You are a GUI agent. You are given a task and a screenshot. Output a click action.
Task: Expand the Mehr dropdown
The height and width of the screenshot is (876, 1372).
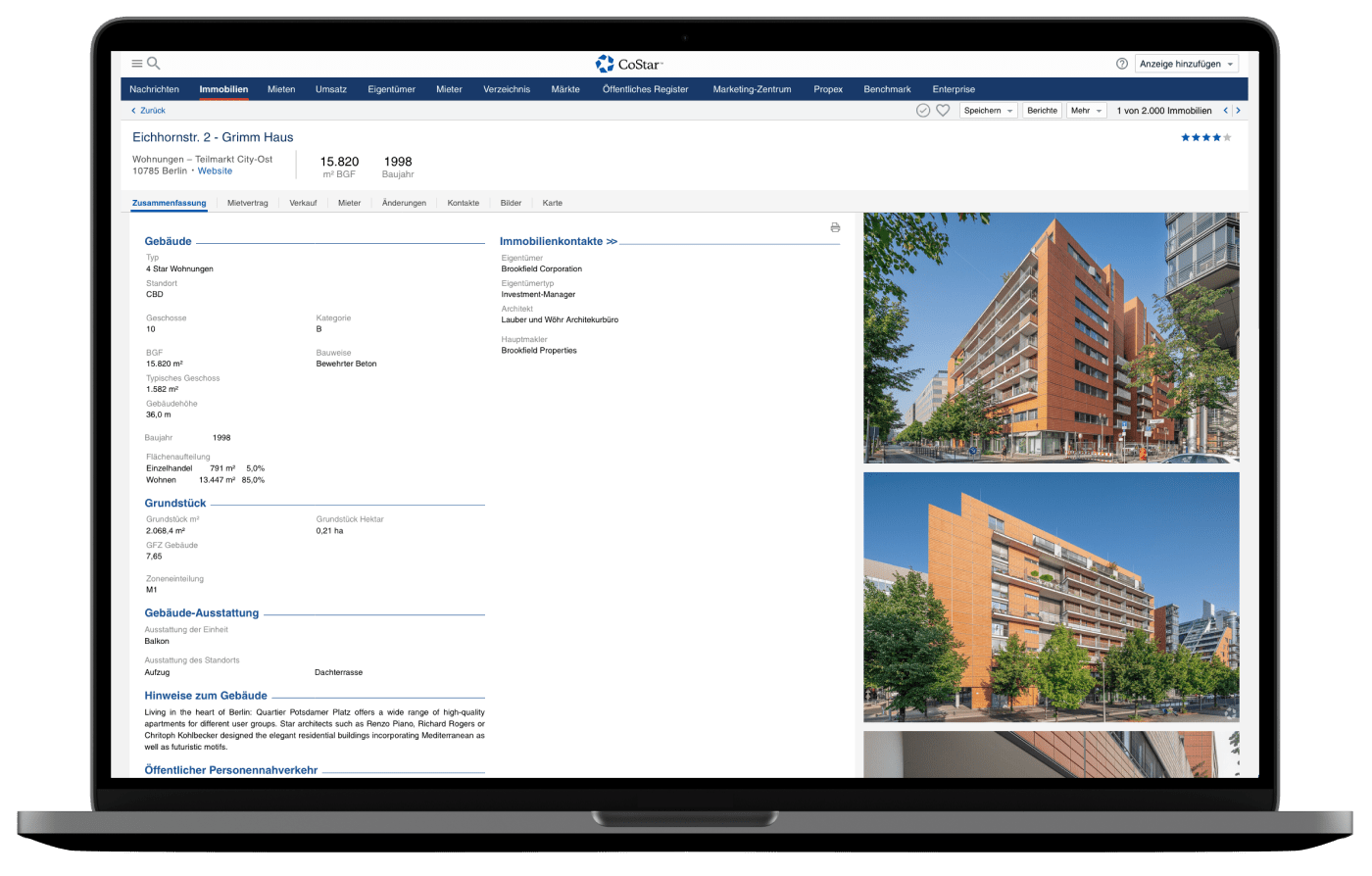1086,111
